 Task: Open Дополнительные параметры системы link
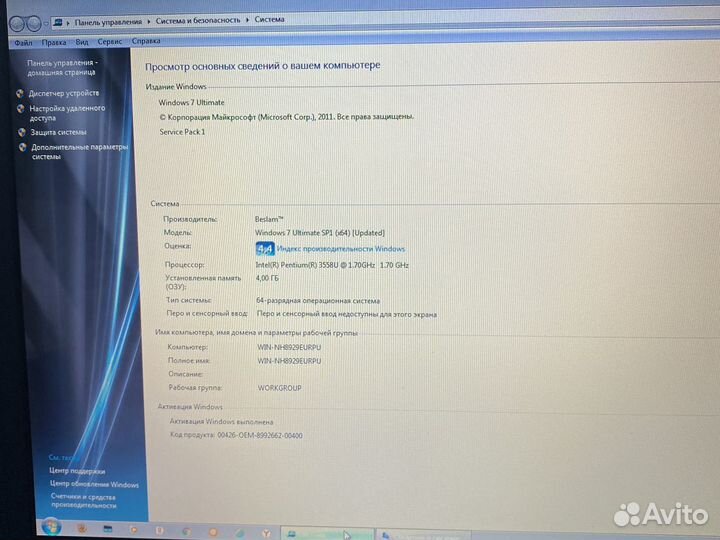(x=79, y=152)
